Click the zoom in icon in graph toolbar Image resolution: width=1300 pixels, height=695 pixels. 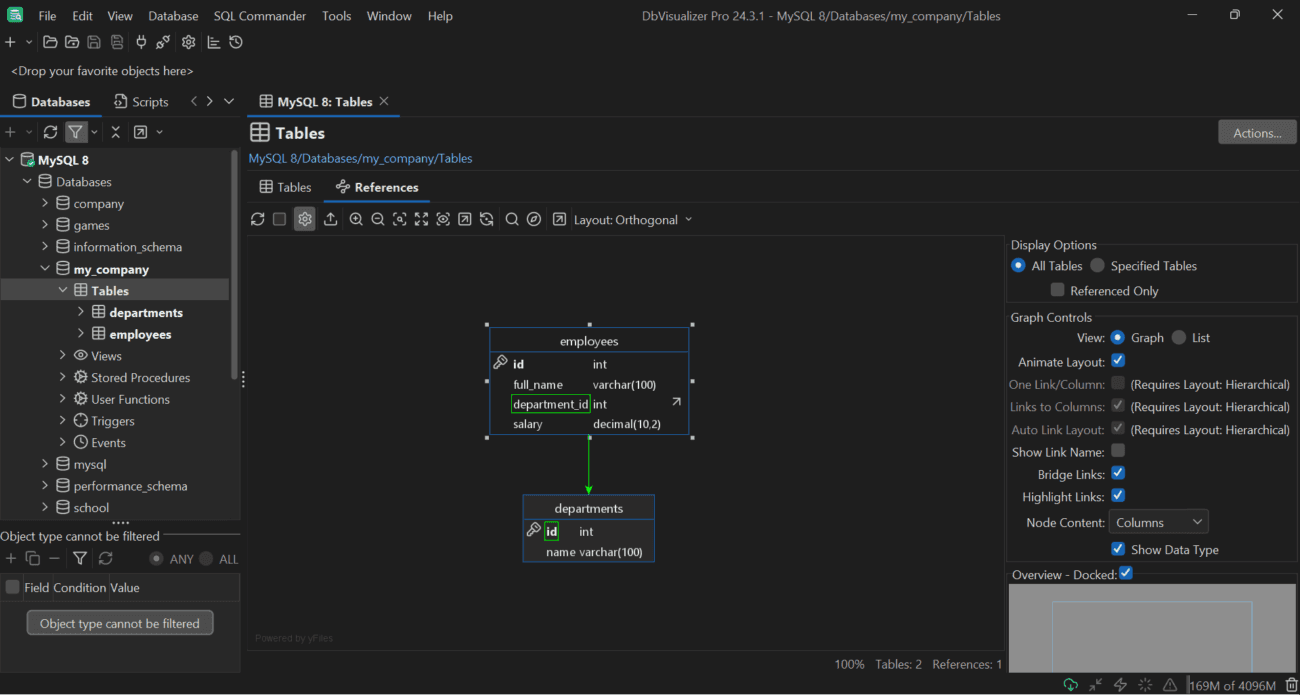[356, 220]
